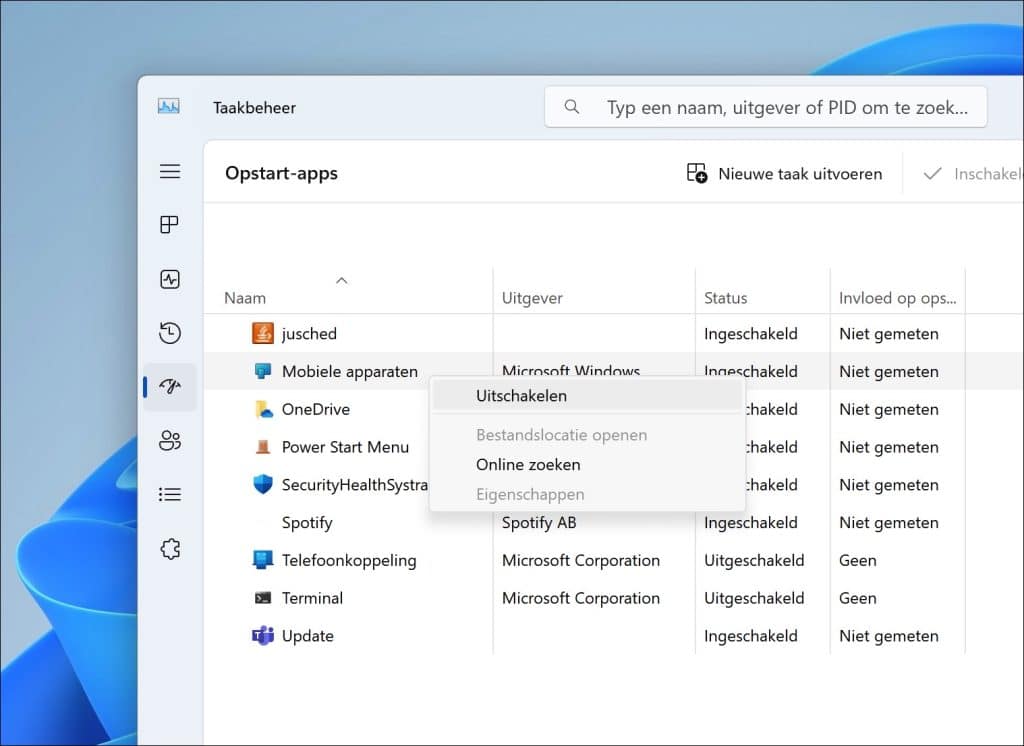Open the hamburger navigation menu
1024x746 pixels.
170,171
